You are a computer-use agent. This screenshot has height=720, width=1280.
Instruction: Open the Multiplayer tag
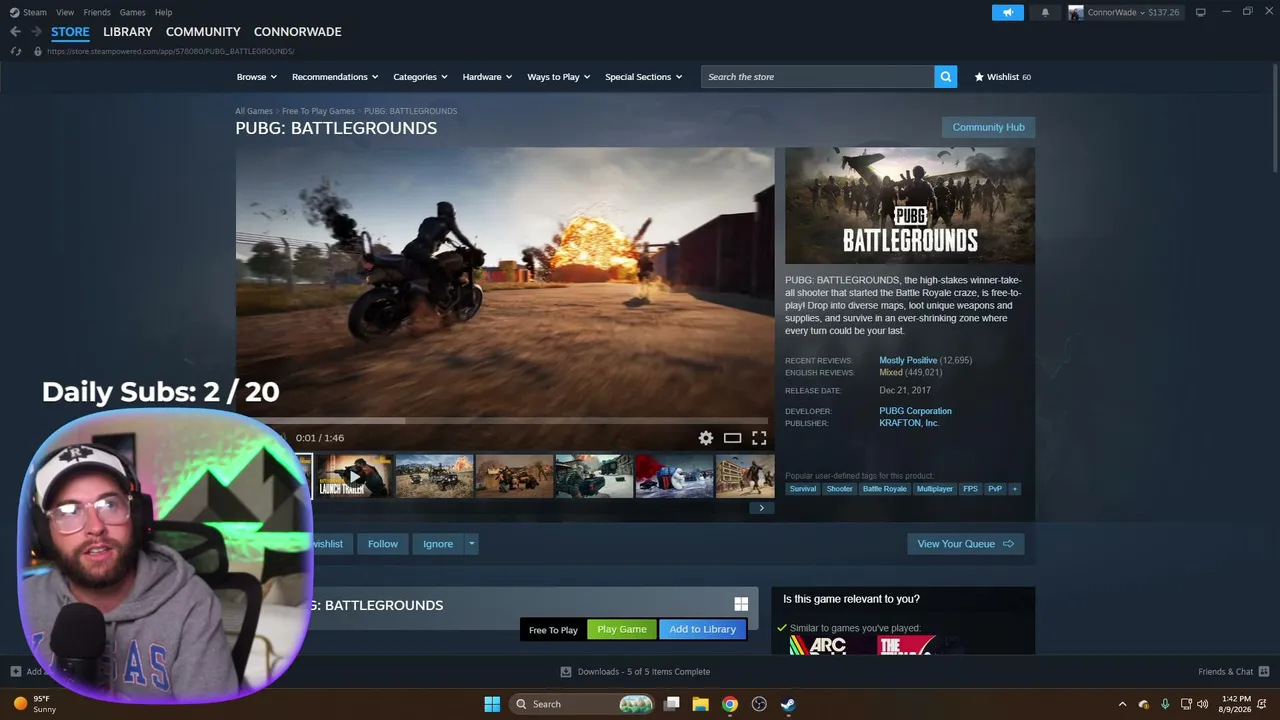[935, 489]
